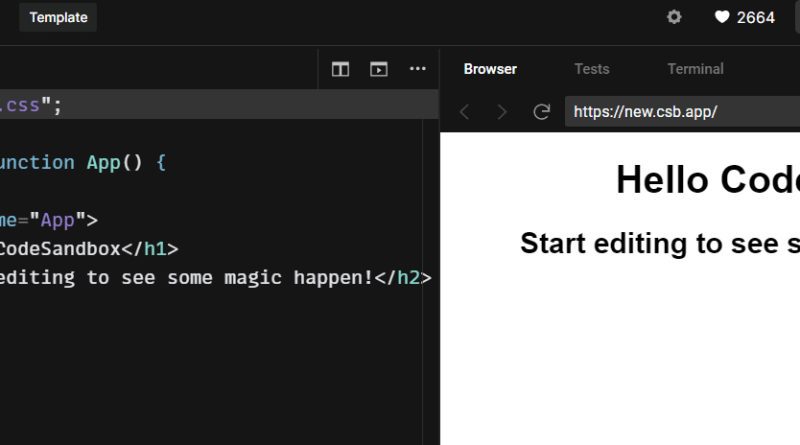Click the Template badge button
Screen dimensions: 800x445
coord(58,17)
